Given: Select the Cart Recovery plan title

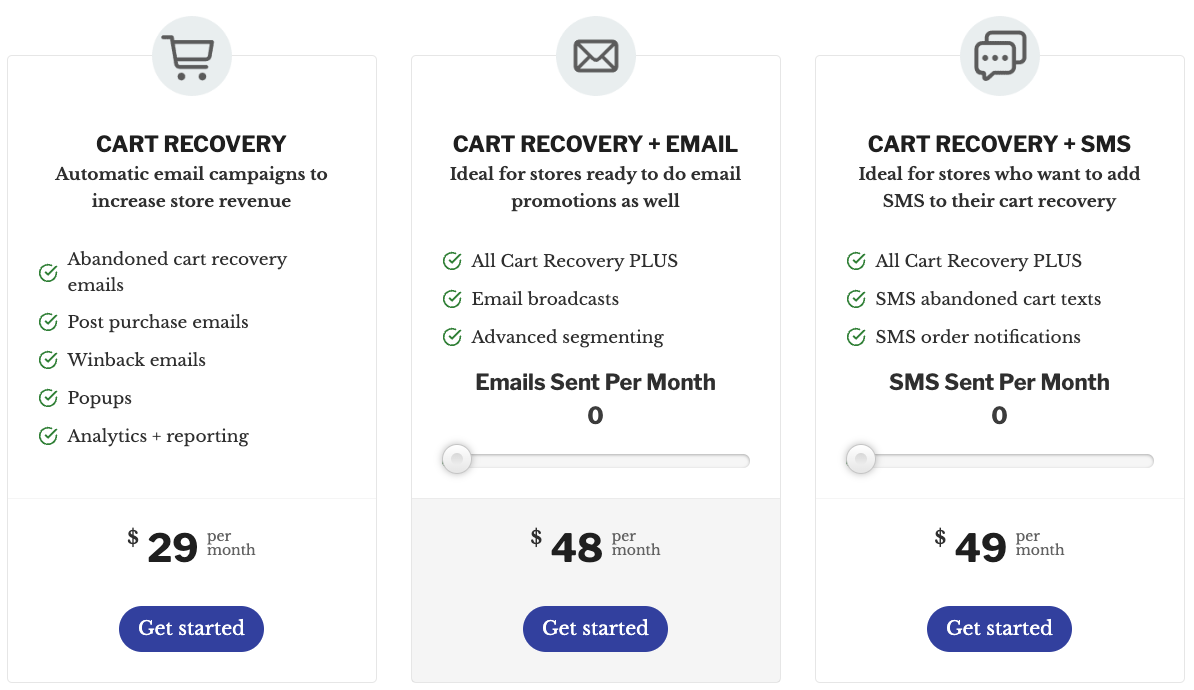Looking at the screenshot, I should click(x=191, y=143).
